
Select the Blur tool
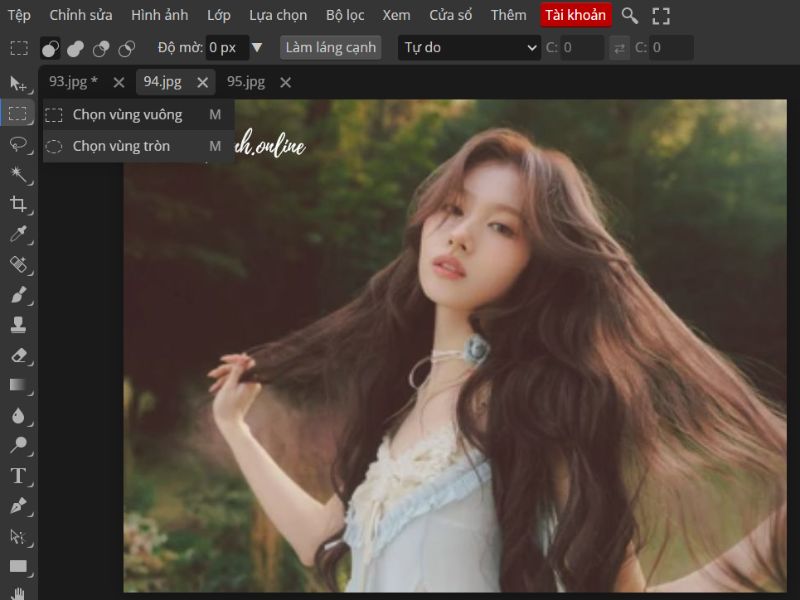click(18, 416)
